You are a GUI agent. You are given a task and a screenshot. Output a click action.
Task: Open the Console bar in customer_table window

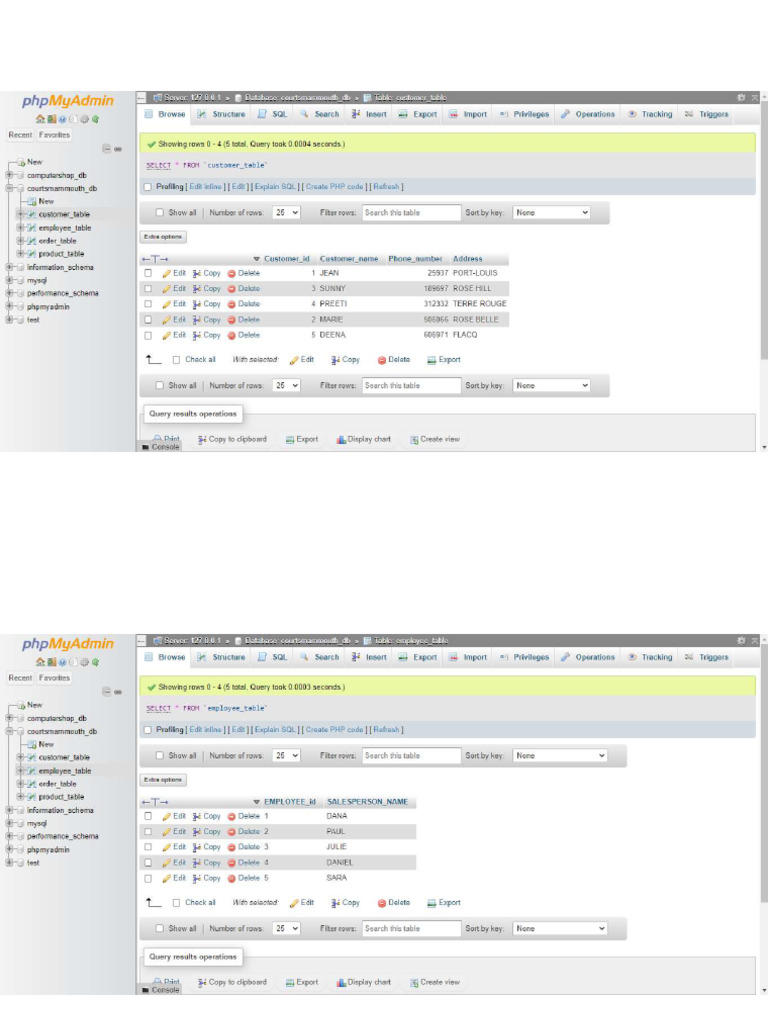[161, 447]
